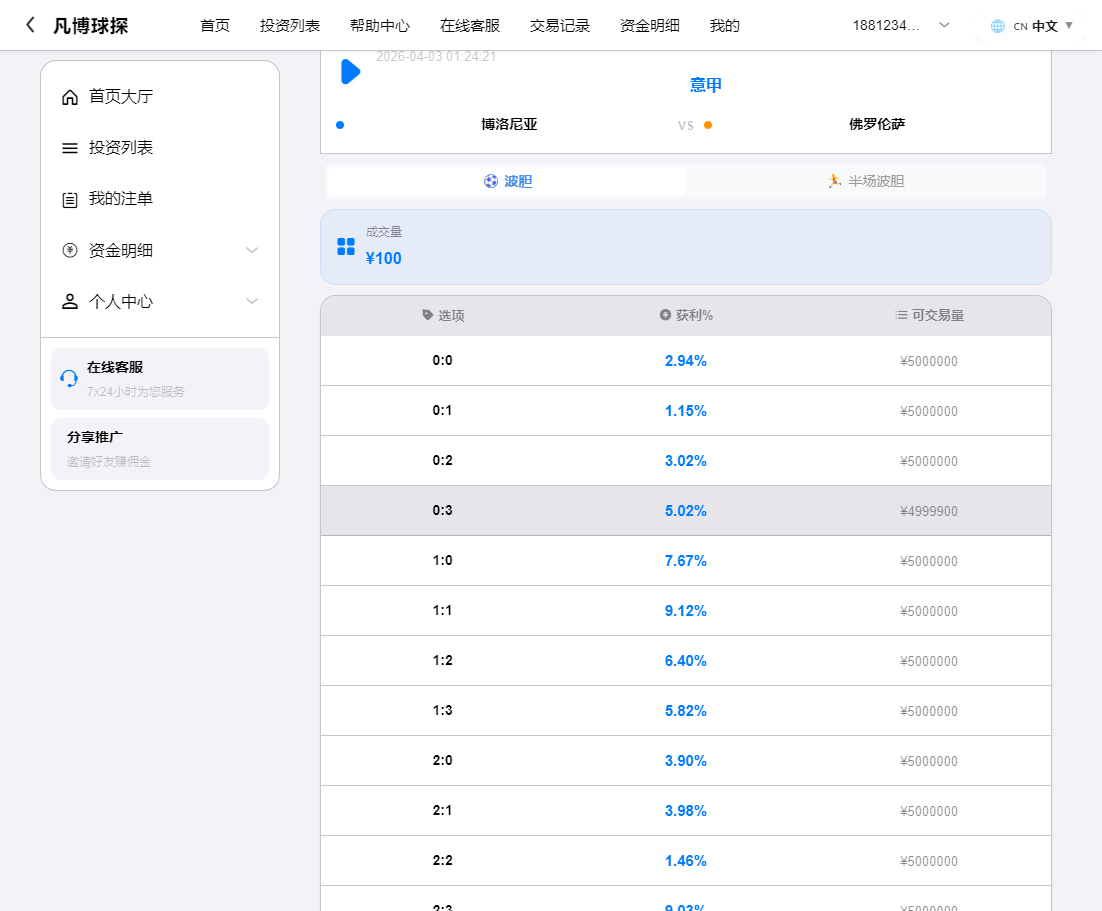Click the 博洛尼亚 team name
The width and height of the screenshot is (1102, 911).
(x=509, y=124)
